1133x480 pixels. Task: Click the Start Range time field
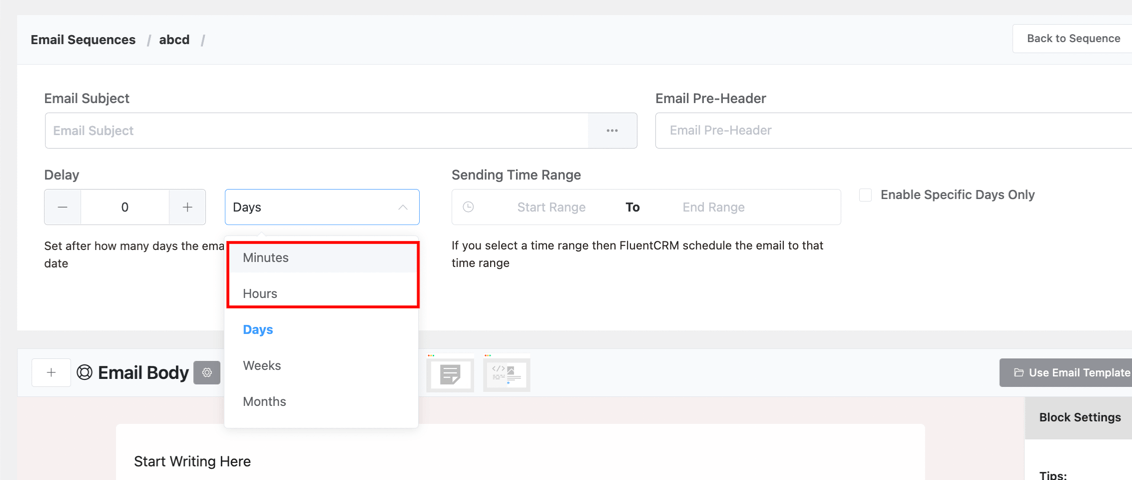[x=551, y=207]
